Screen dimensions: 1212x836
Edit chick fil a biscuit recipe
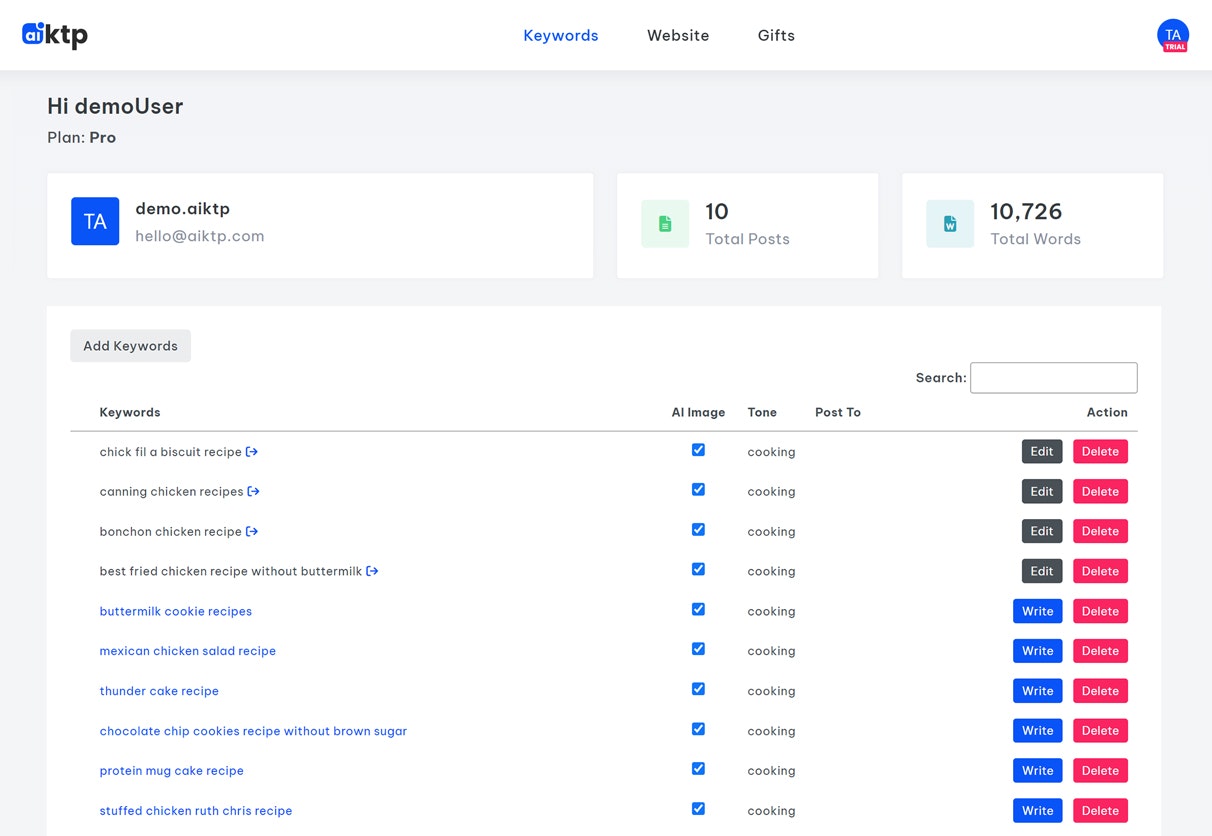pos(1042,452)
